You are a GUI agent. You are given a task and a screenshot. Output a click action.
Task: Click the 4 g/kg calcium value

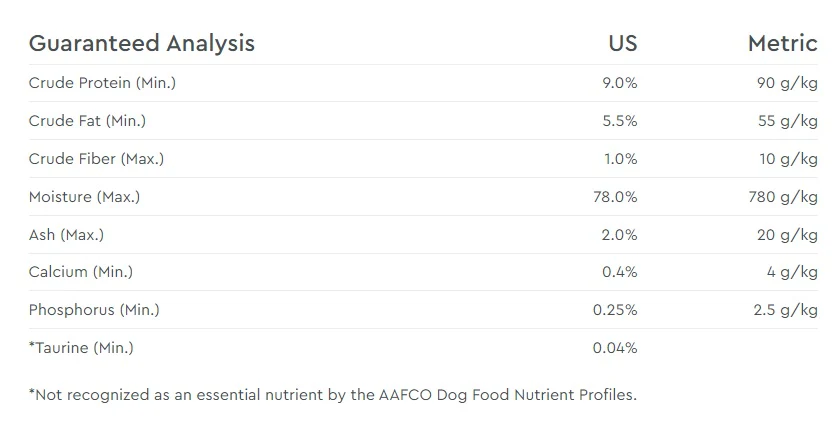point(792,272)
